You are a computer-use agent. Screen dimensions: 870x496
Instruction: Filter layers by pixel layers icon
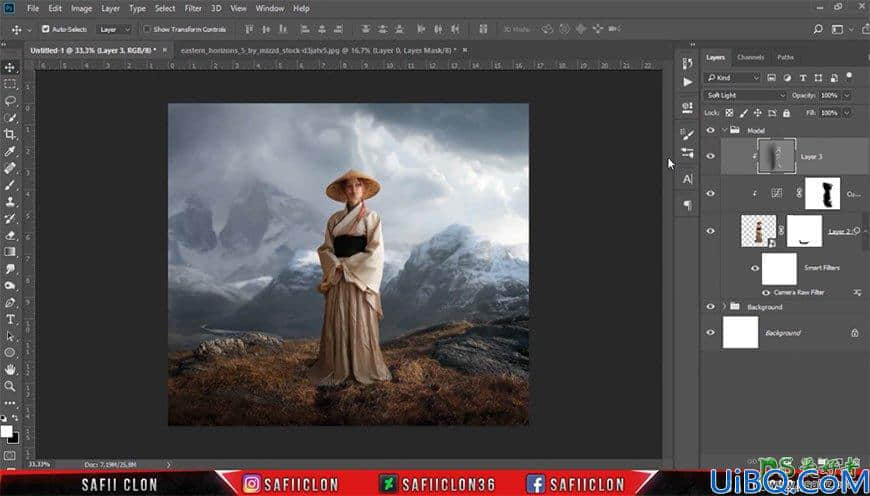point(771,78)
